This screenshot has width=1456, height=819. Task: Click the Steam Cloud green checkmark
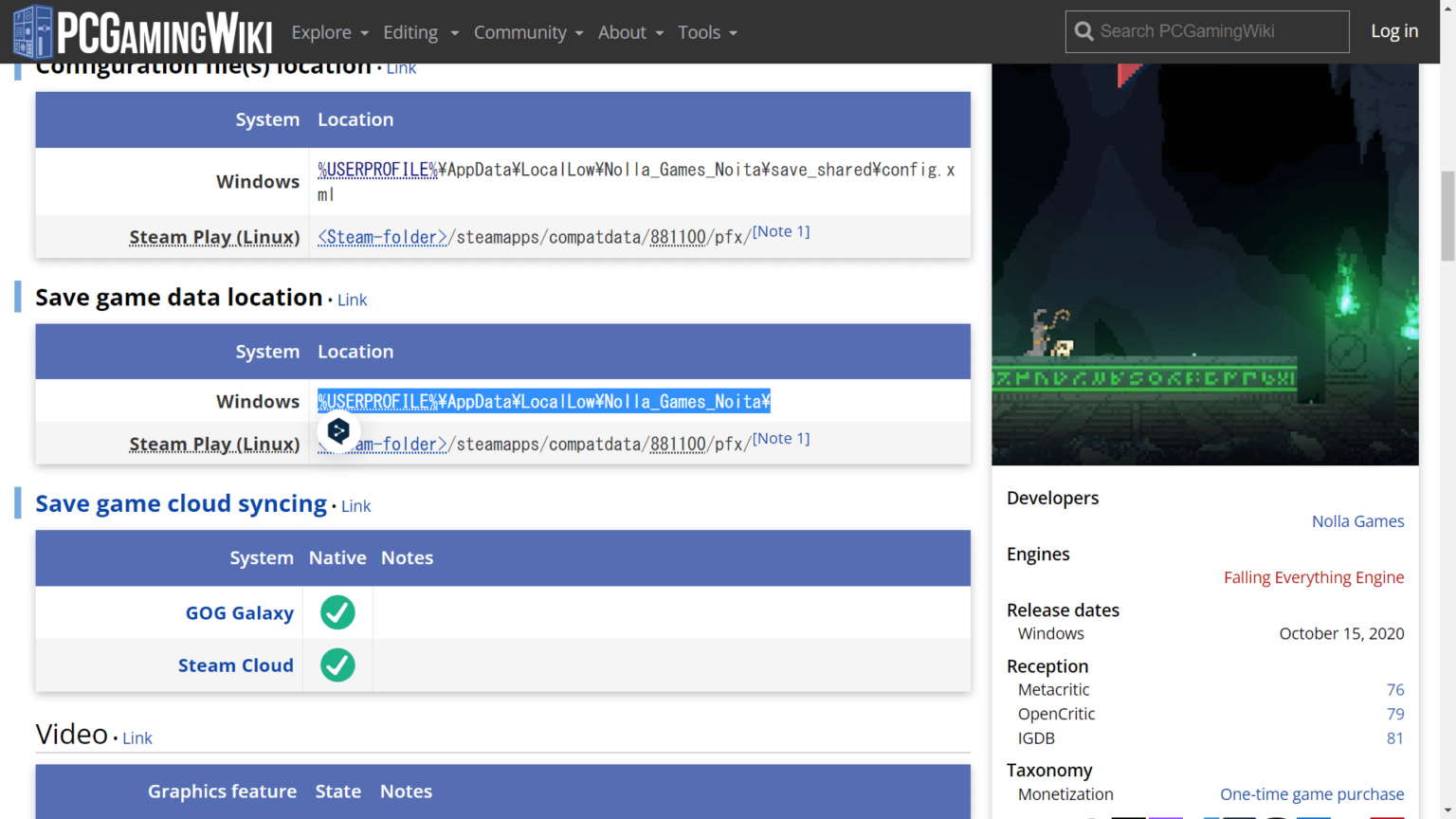point(337,665)
